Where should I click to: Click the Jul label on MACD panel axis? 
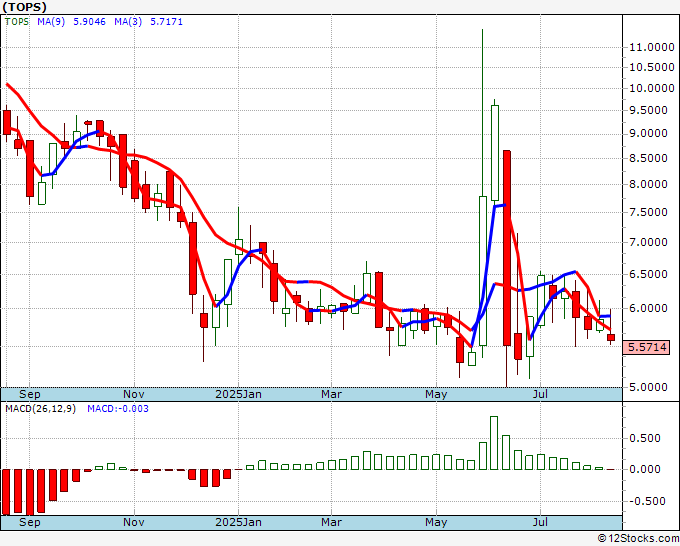541,522
